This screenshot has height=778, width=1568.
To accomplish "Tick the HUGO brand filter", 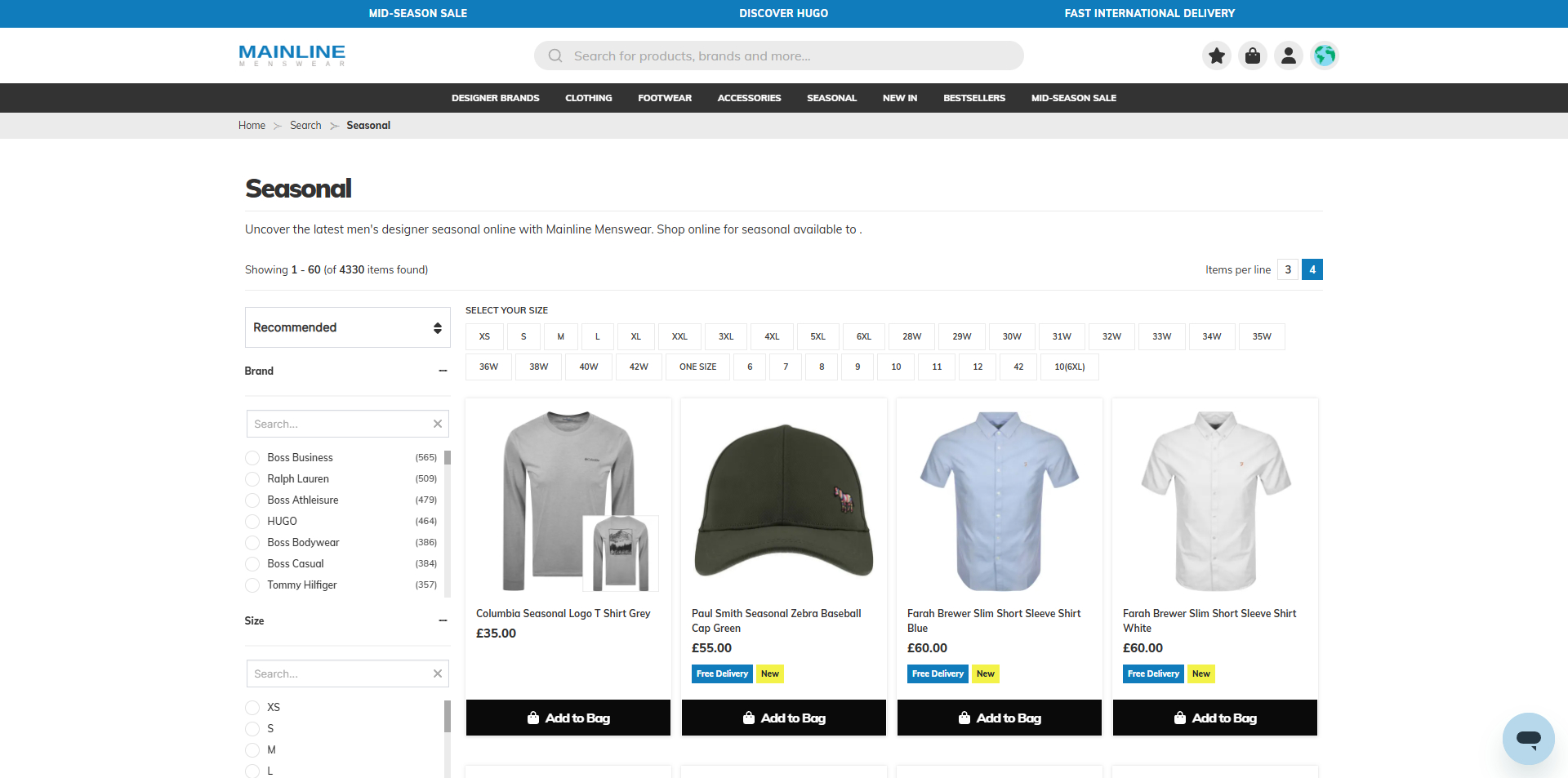I will 252,522.
